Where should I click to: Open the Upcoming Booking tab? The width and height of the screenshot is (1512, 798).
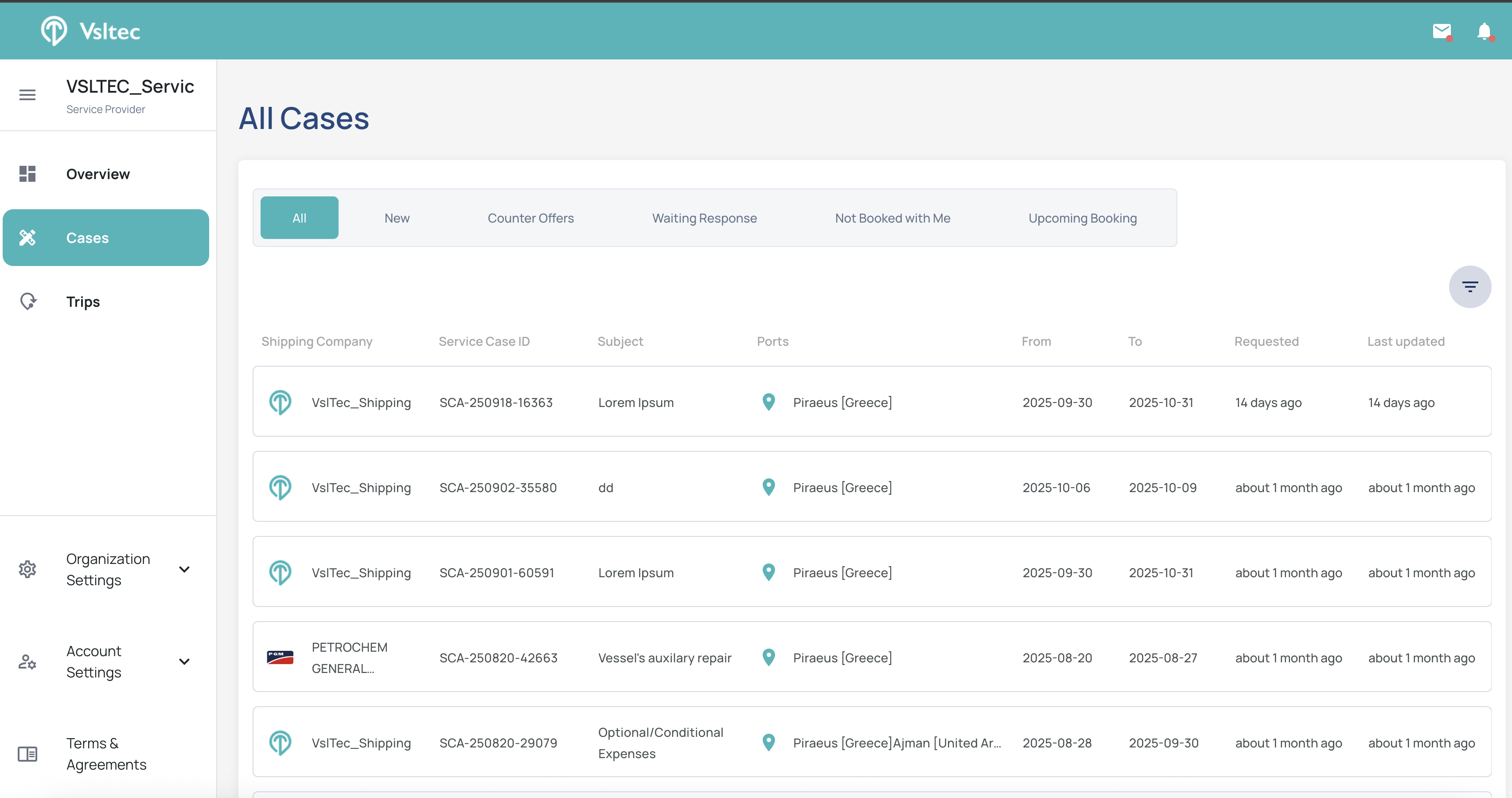(x=1082, y=218)
